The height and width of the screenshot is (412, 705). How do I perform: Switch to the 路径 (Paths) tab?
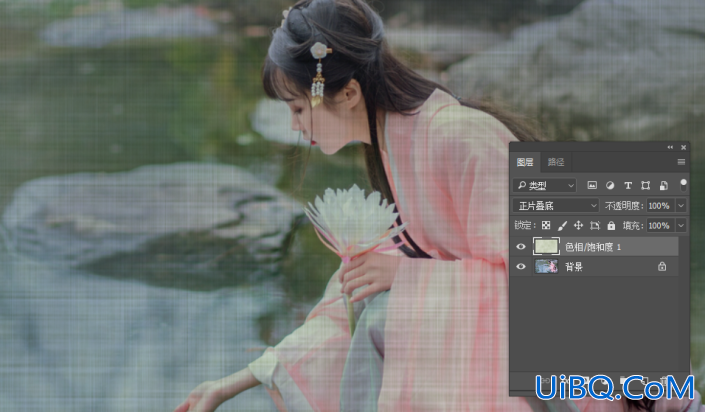pyautogui.click(x=556, y=162)
